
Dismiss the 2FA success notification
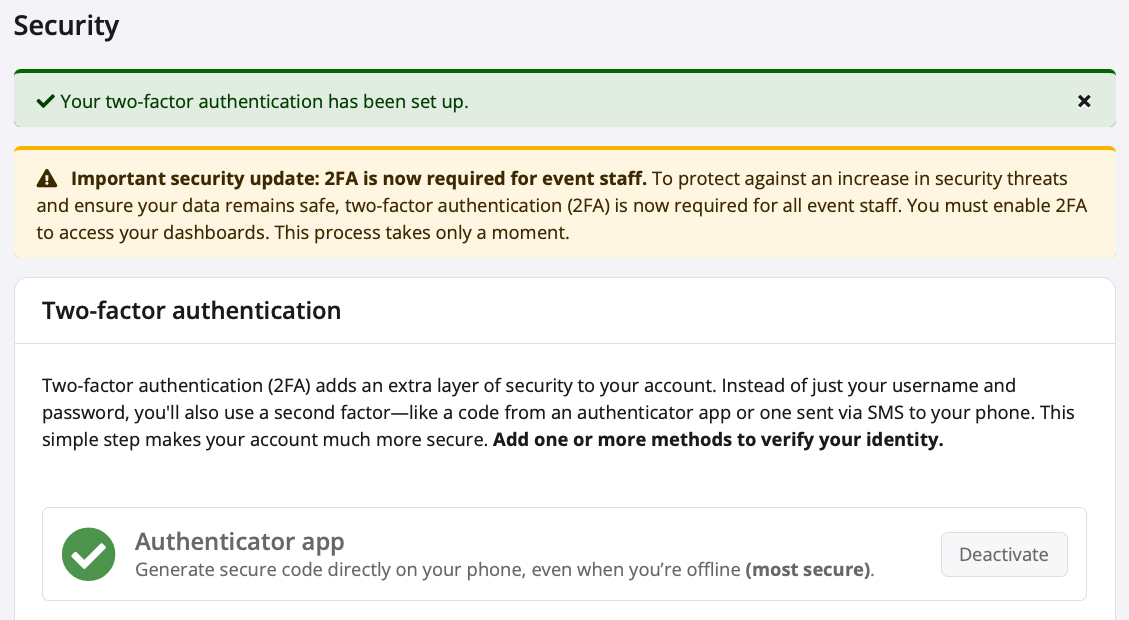pyautogui.click(x=1084, y=101)
